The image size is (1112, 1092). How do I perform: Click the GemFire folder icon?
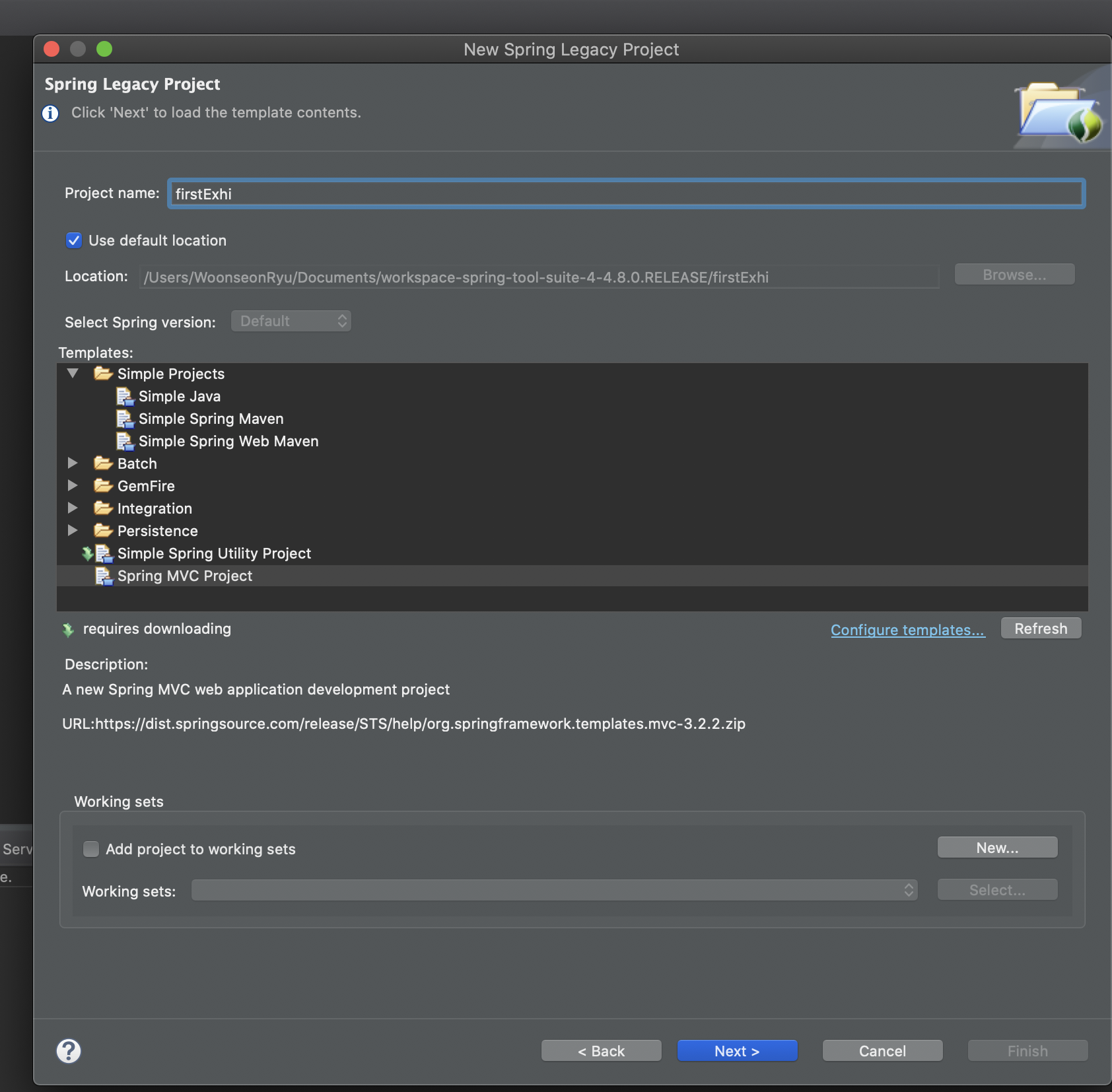[x=103, y=486]
